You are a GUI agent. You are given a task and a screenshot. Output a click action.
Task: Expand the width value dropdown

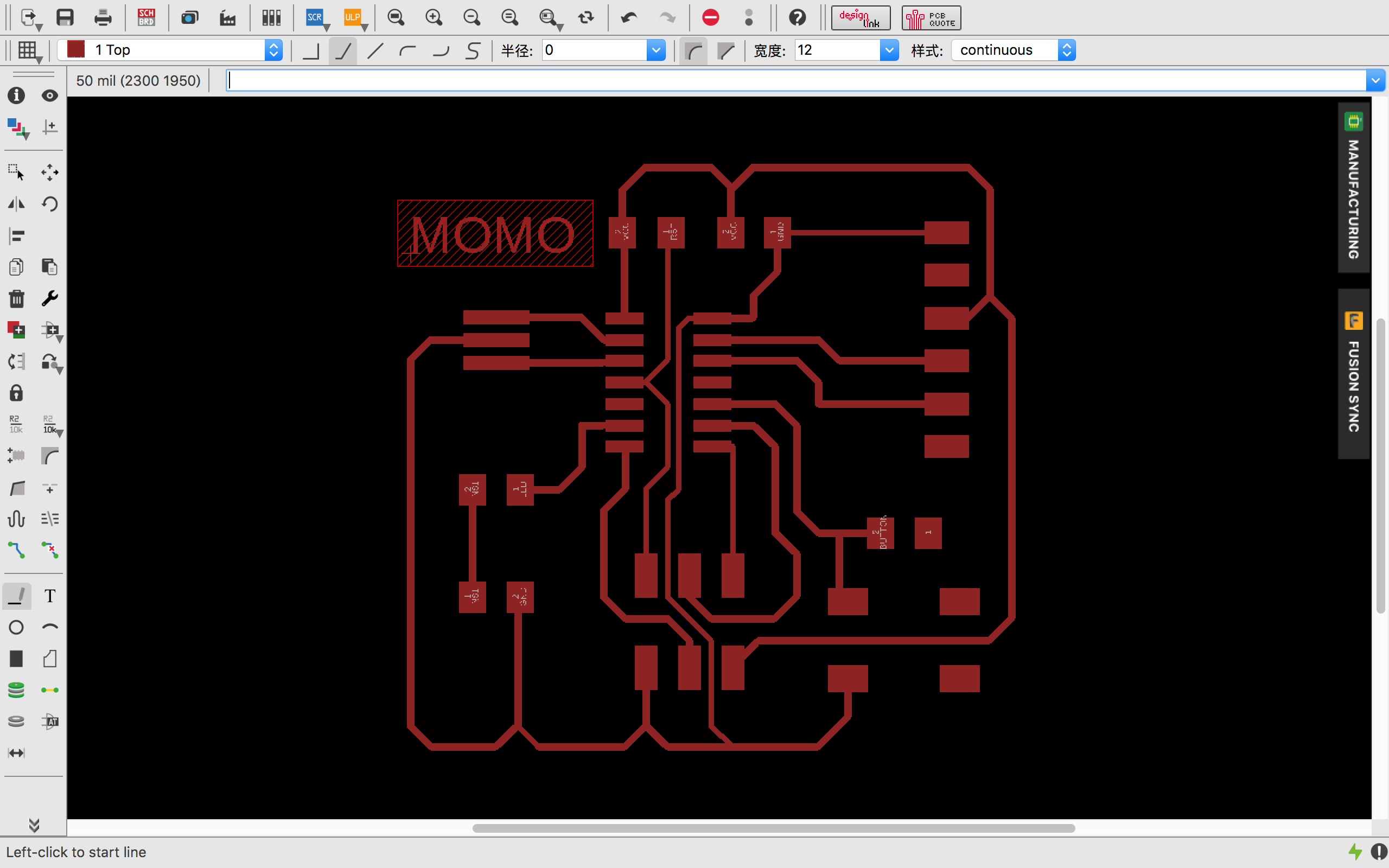889,50
